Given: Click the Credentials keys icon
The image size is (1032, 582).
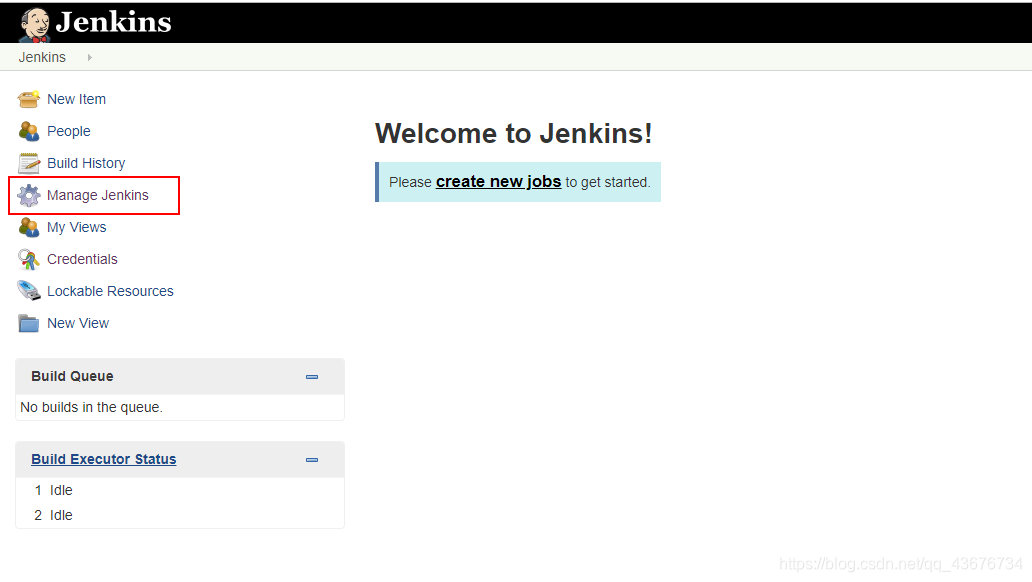Looking at the screenshot, I should [x=28, y=259].
